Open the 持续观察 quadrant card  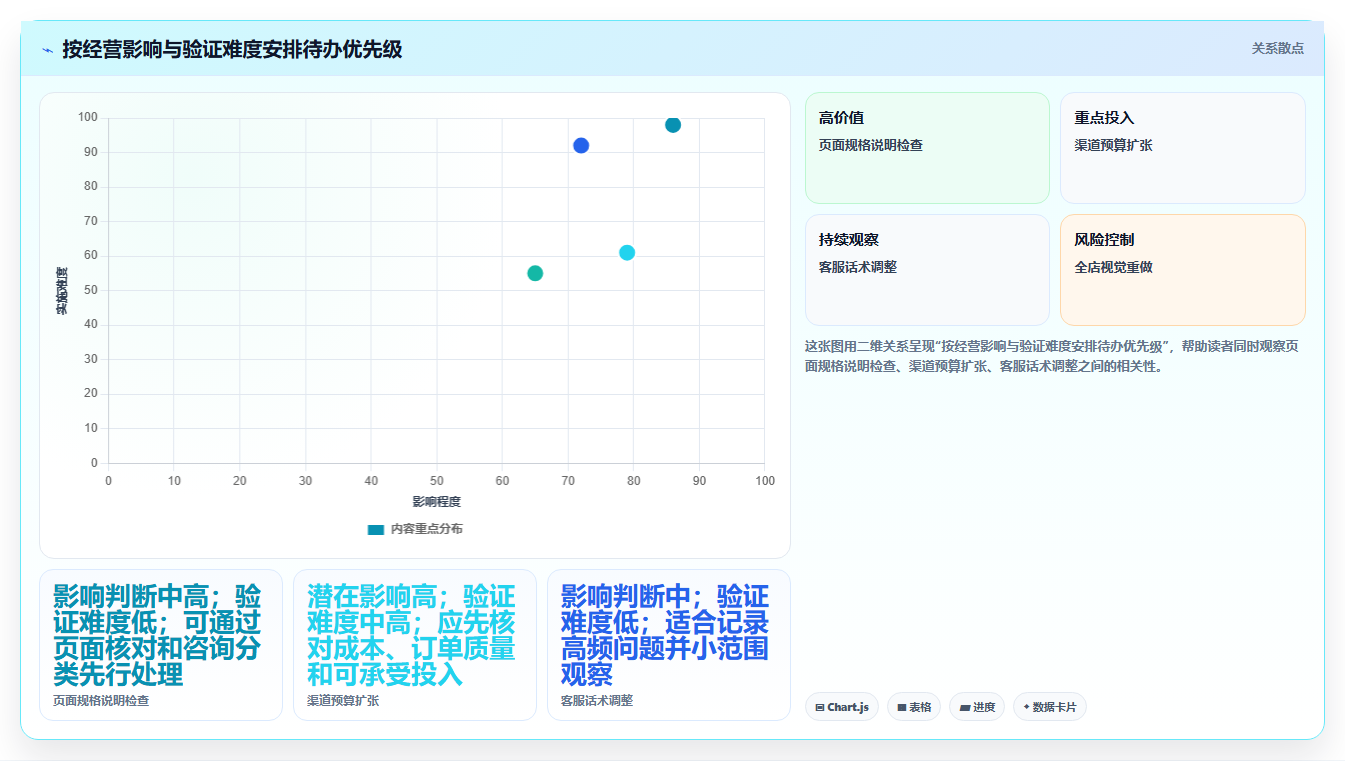point(927,270)
